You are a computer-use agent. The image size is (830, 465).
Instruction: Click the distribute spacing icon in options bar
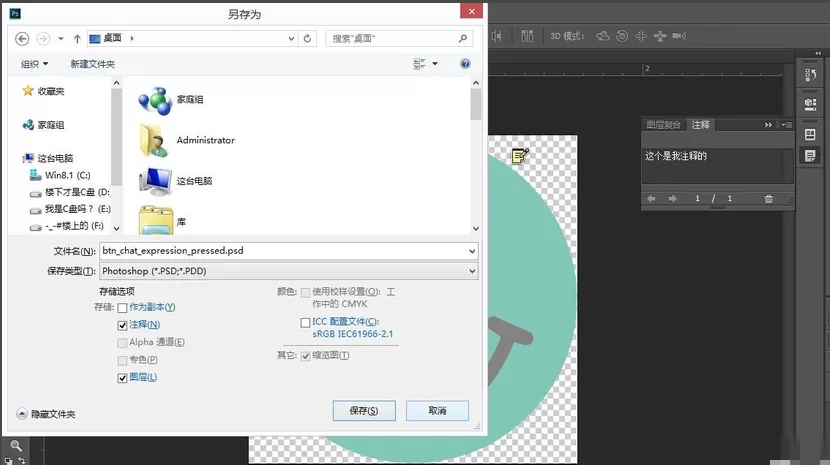point(527,36)
